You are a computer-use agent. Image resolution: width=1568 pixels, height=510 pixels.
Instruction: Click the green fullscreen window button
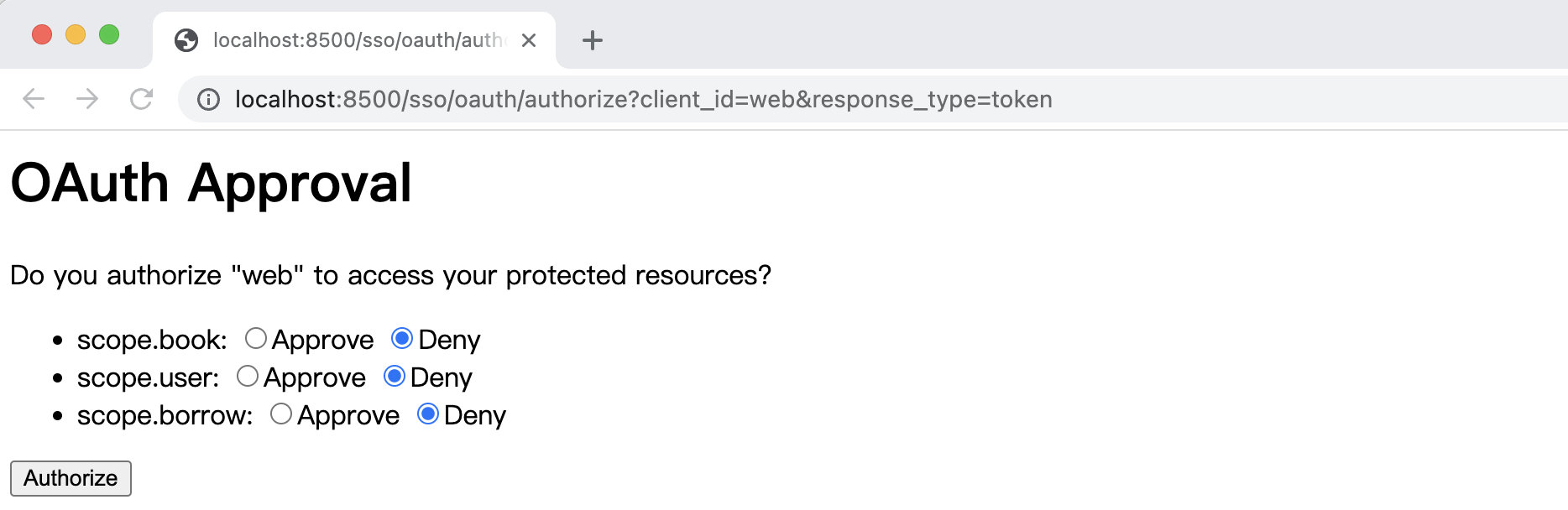click(109, 34)
